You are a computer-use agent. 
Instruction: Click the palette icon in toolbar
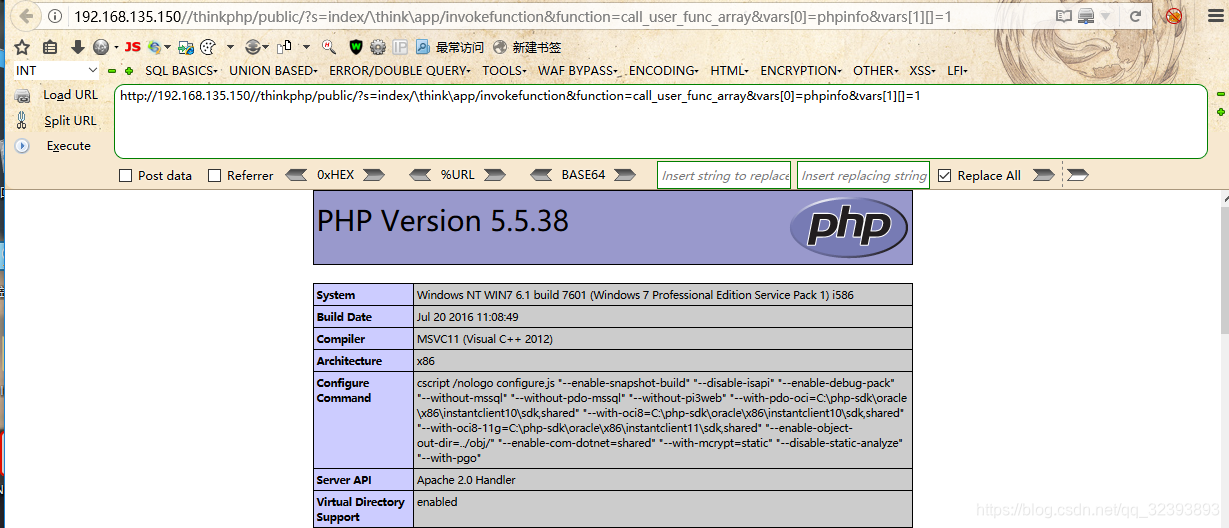(x=208, y=46)
